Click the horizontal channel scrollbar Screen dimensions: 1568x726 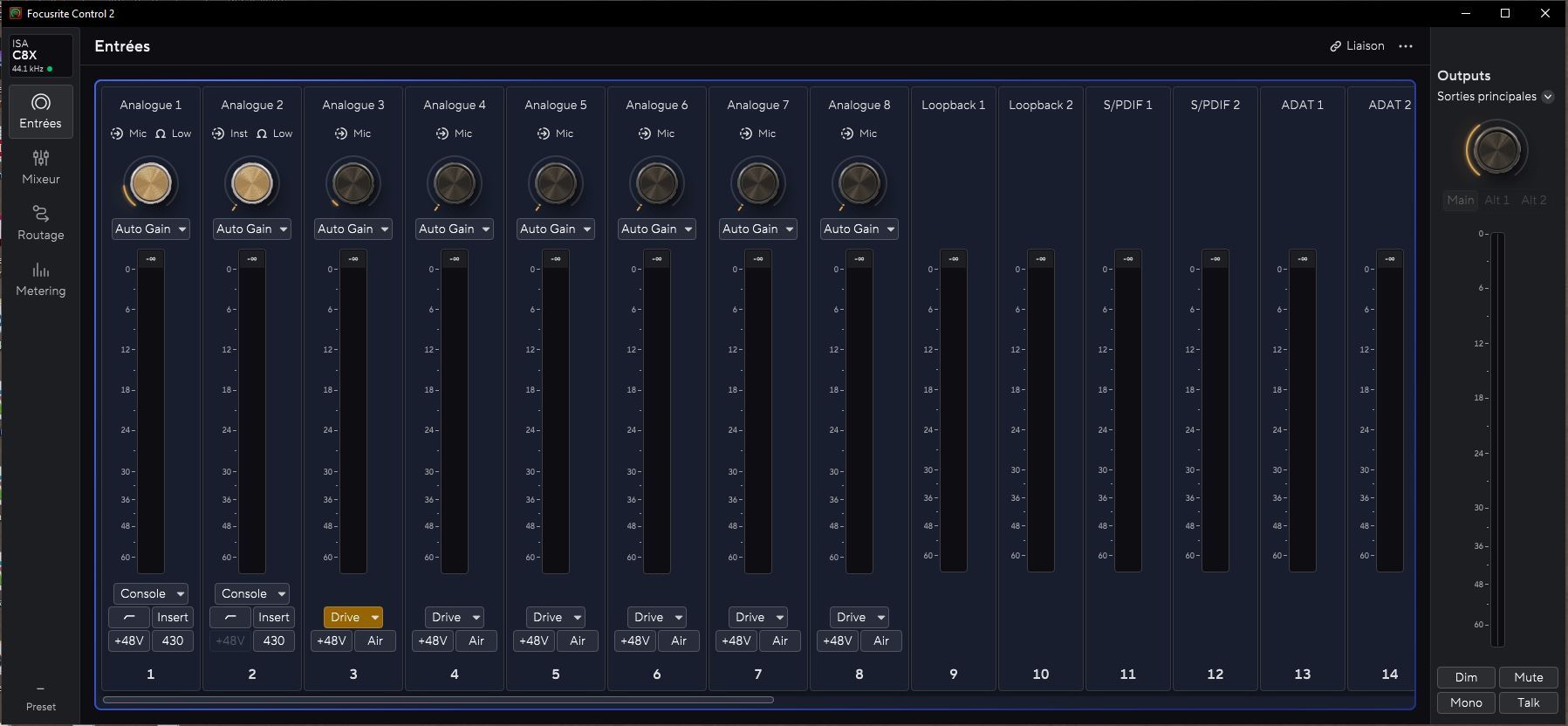[x=438, y=699]
